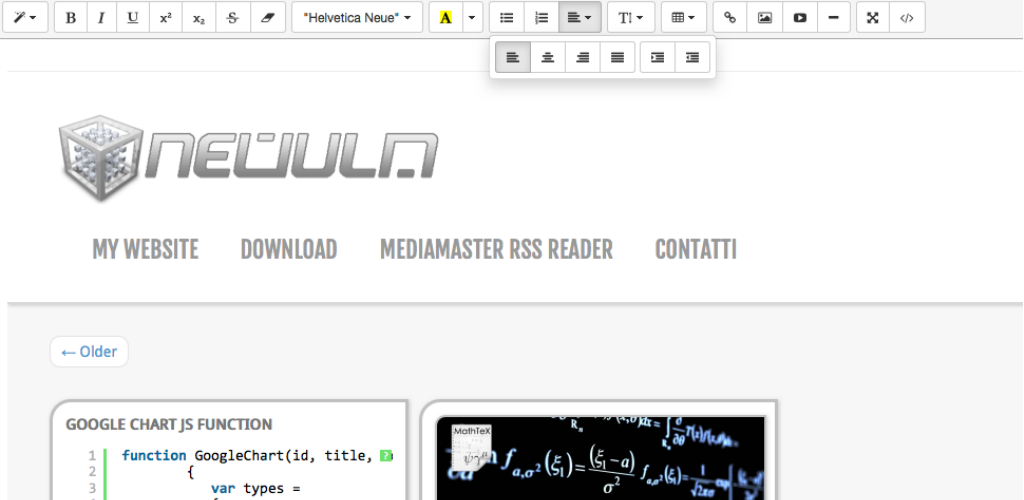
Task: Open MEDIAMASTER RSS READER menu item
Action: pos(496,249)
